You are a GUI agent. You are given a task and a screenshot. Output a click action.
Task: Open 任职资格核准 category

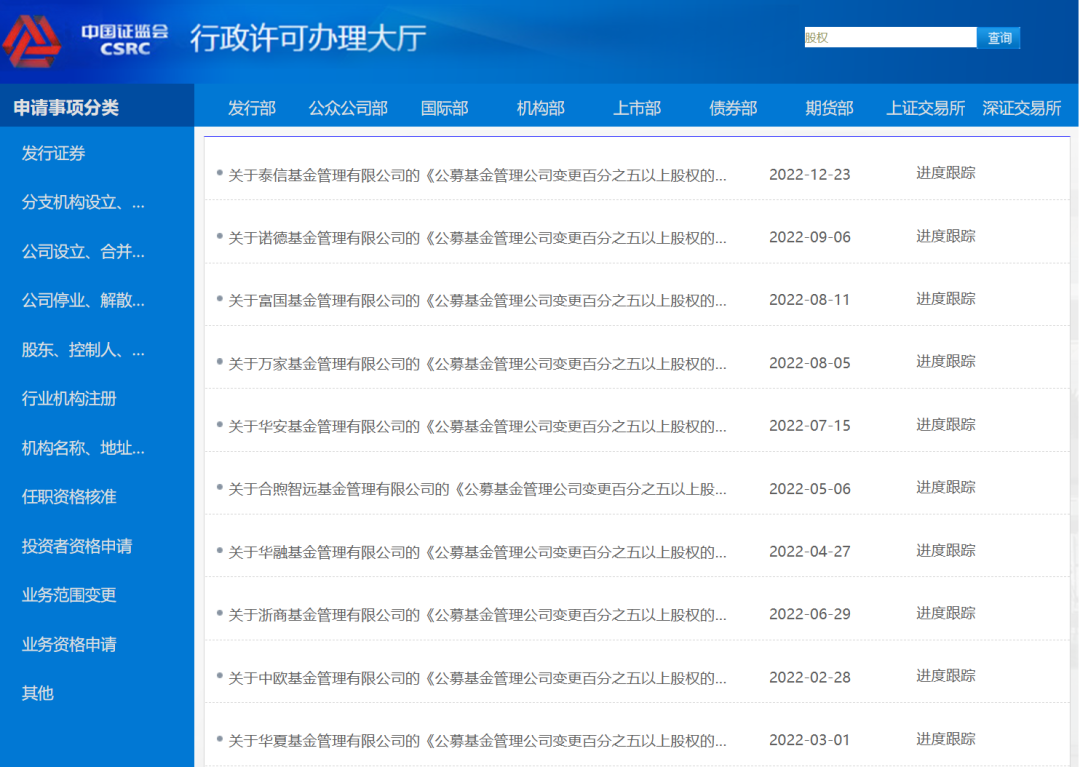(x=69, y=496)
